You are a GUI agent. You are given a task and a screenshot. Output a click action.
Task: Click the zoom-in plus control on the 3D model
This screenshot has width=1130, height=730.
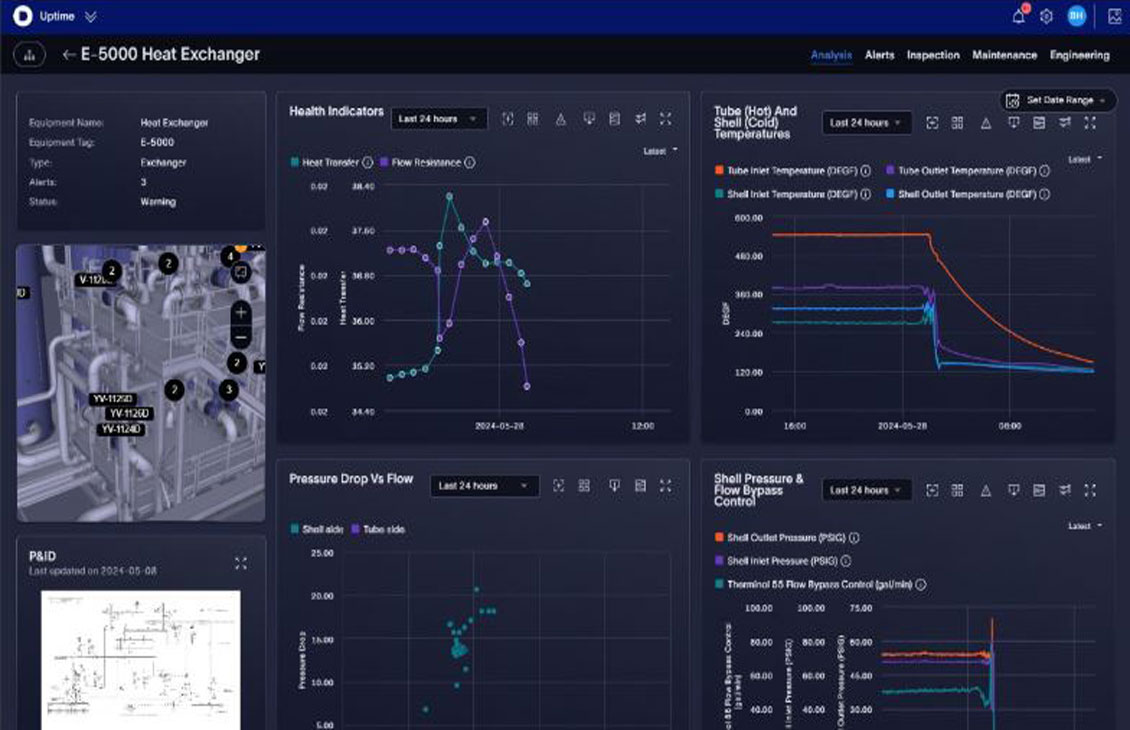[x=243, y=312]
